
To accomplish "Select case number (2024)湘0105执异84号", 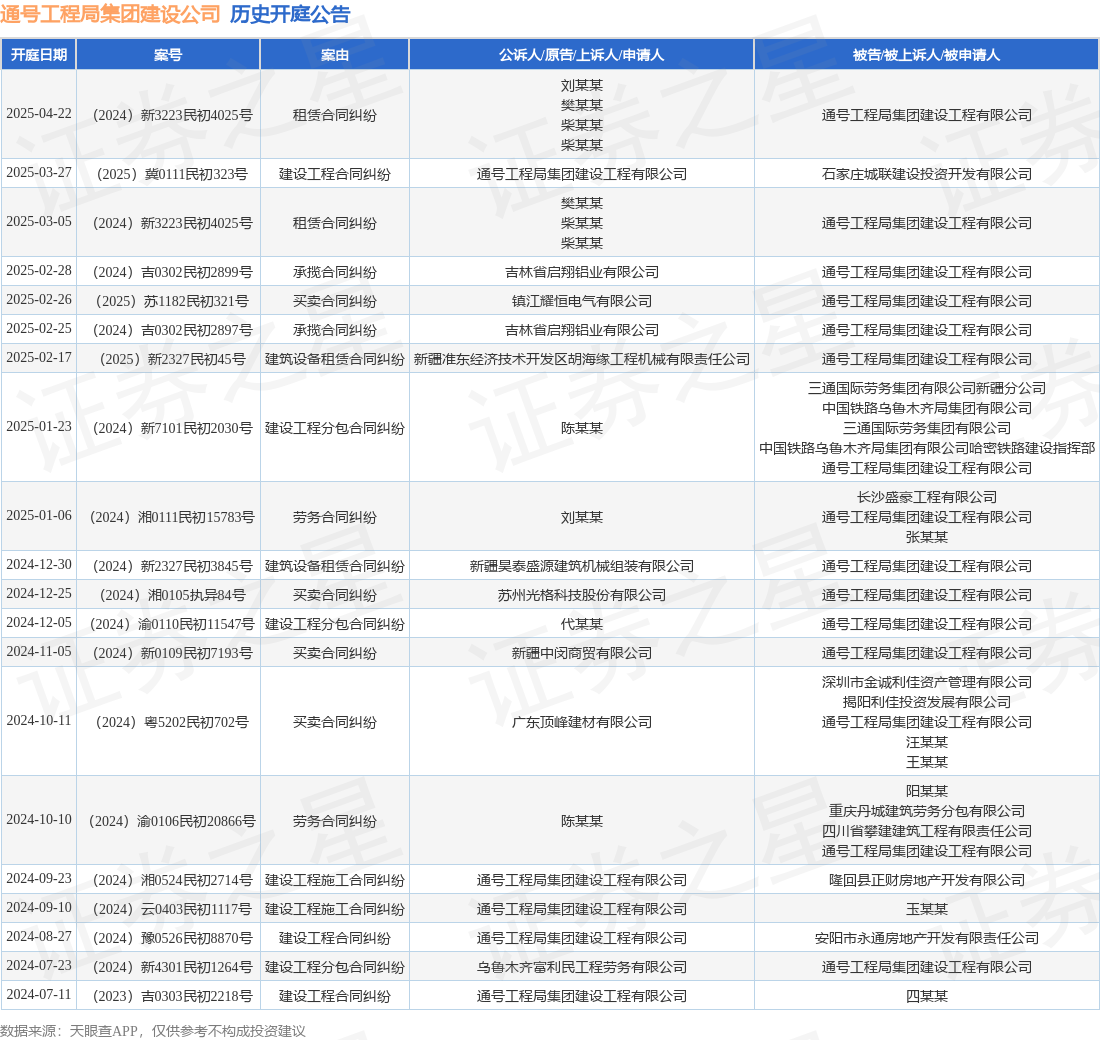I will 172,595.
